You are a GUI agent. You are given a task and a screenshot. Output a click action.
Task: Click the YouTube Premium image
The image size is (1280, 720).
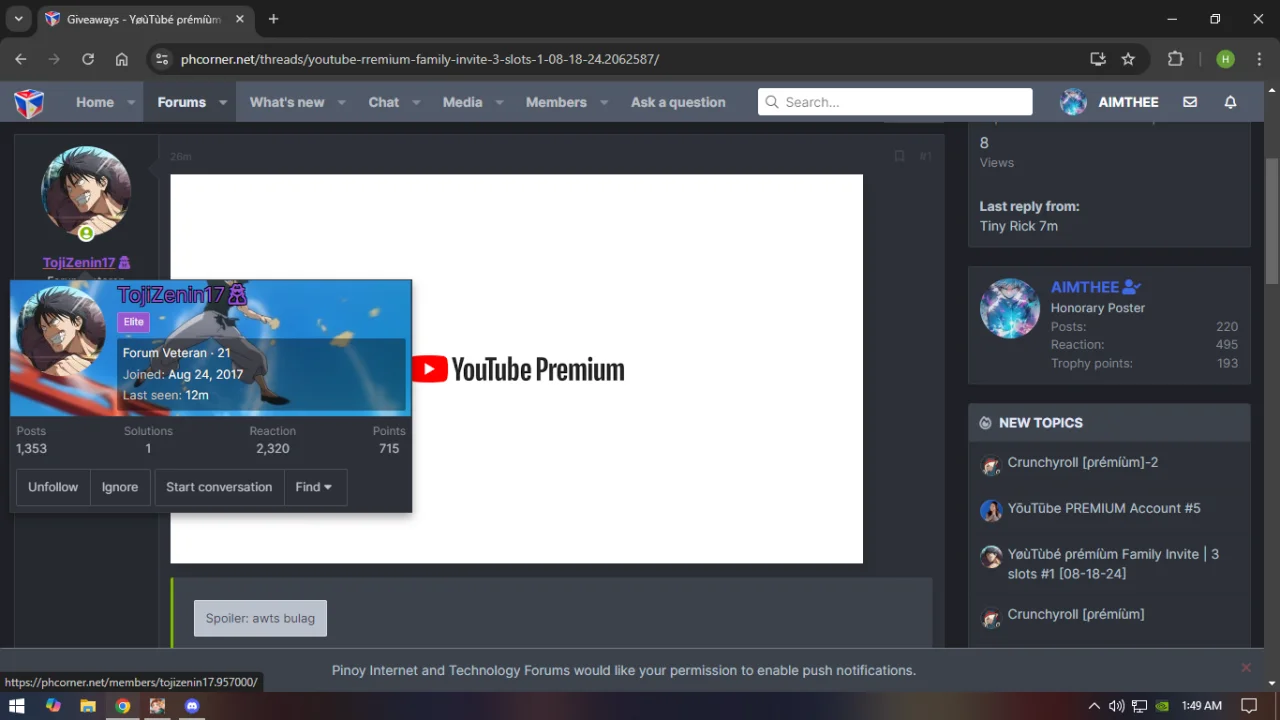coord(516,369)
